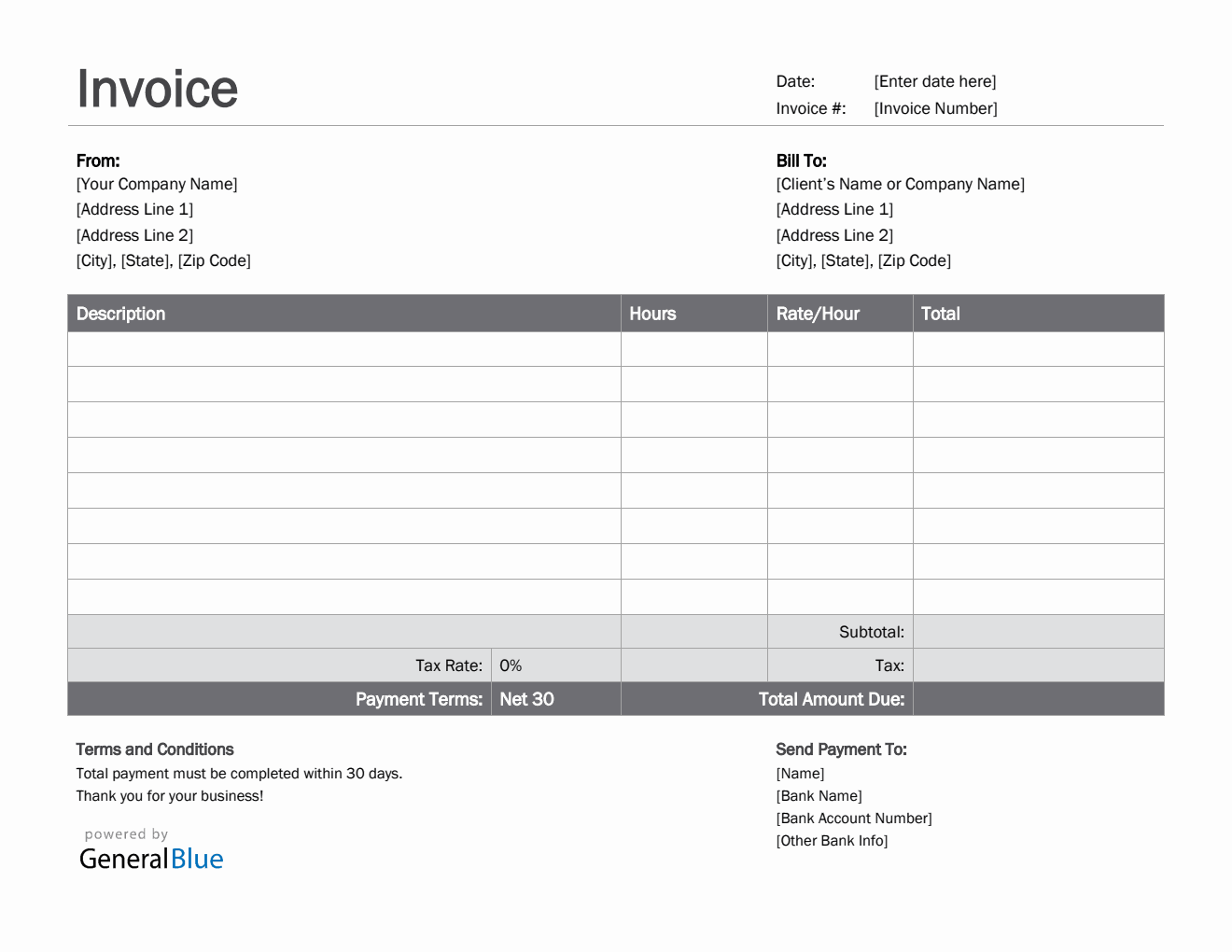Image resolution: width=1232 pixels, height=952 pixels.
Task: Click the Total column header
Action: click(940, 314)
